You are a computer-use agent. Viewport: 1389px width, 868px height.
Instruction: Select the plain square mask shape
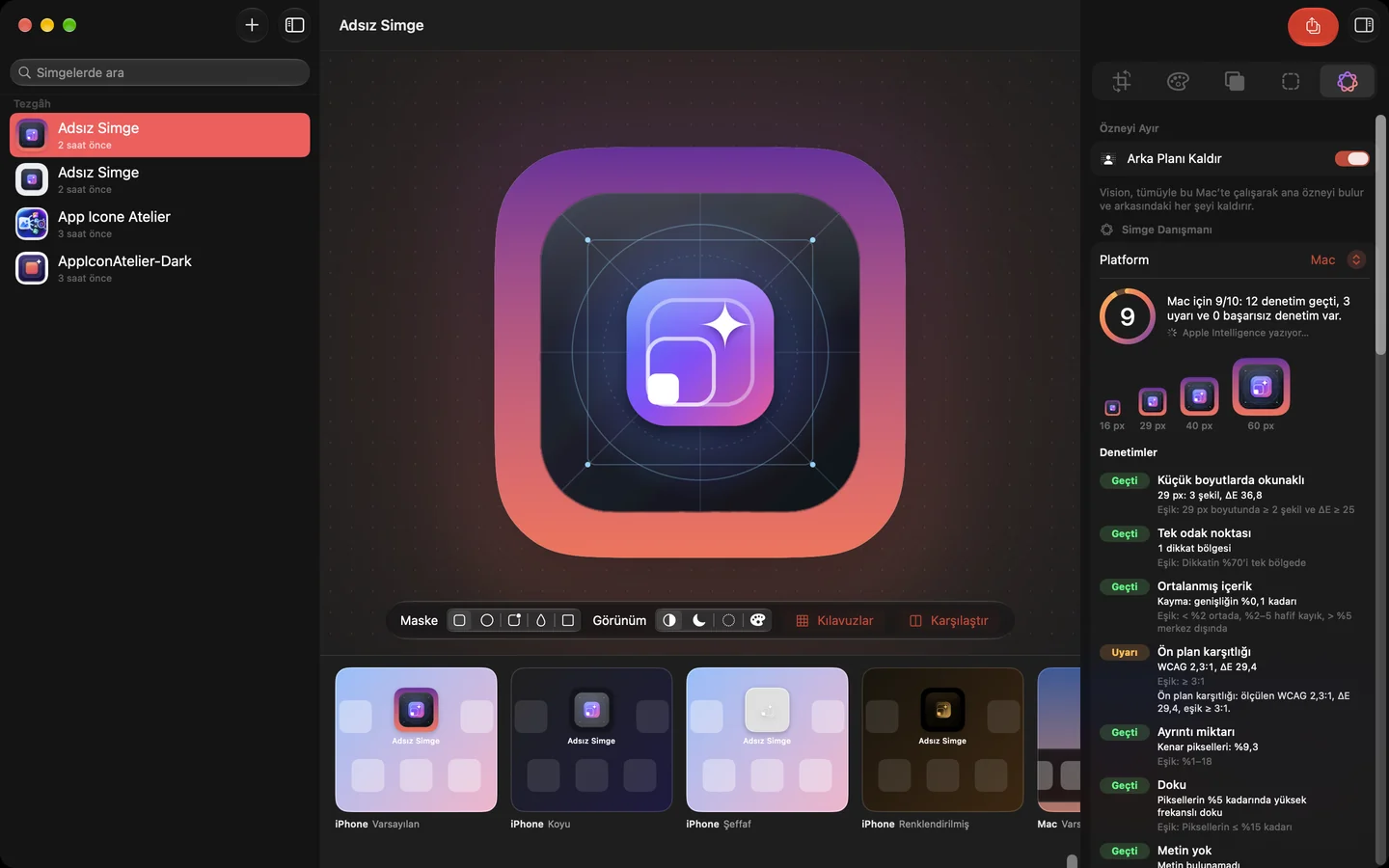[x=568, y=620]
